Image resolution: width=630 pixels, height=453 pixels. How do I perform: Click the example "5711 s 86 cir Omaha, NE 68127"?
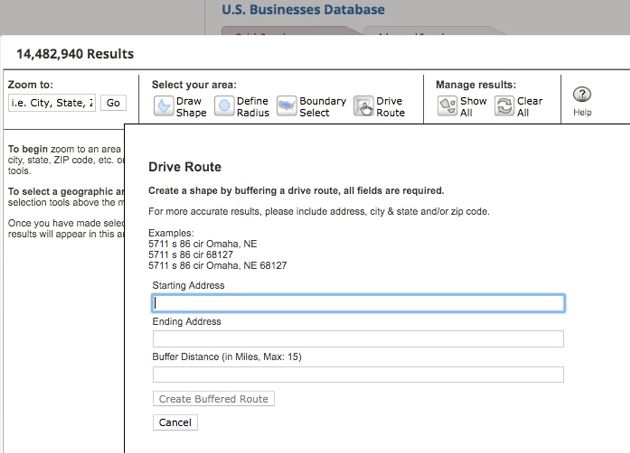(217, 266)
